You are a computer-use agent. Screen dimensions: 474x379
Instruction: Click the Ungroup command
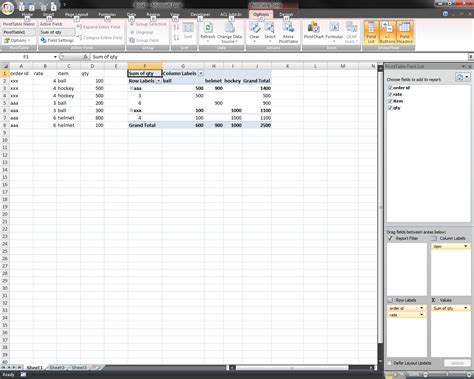coord(142,32)
